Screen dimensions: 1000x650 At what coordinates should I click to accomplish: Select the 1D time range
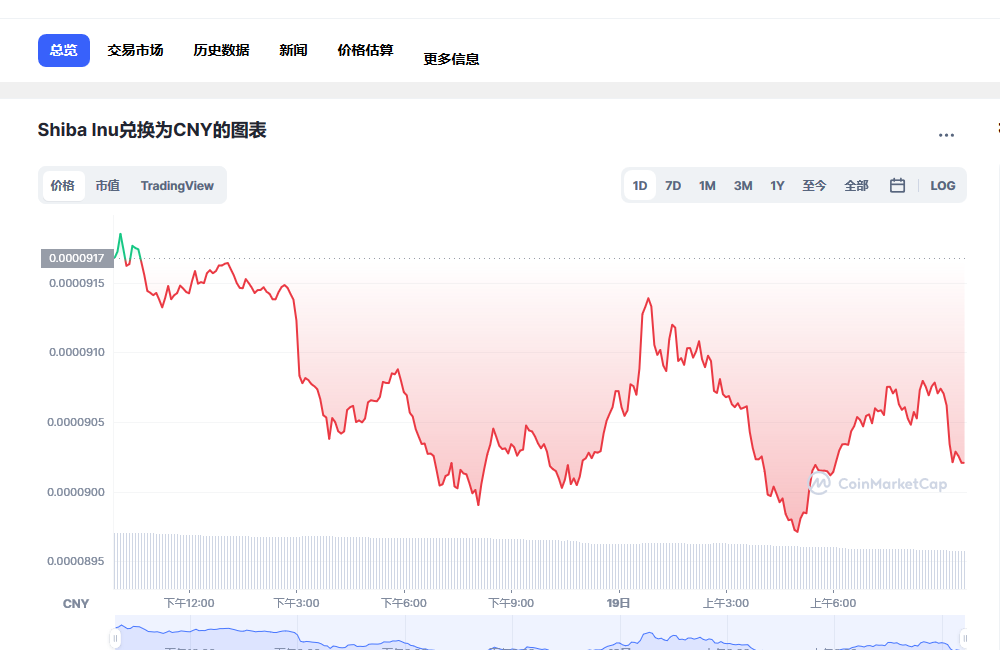pyautogui.click(x=640, y=186)
